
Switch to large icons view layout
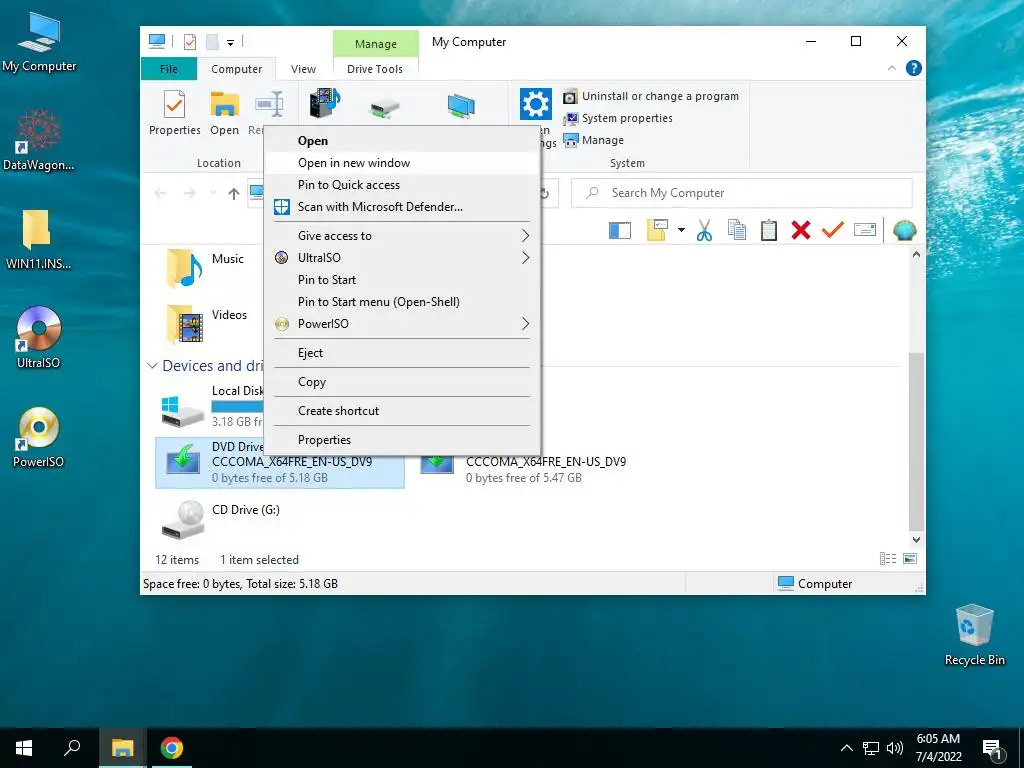pyautogui.click(x=910, y=559)
